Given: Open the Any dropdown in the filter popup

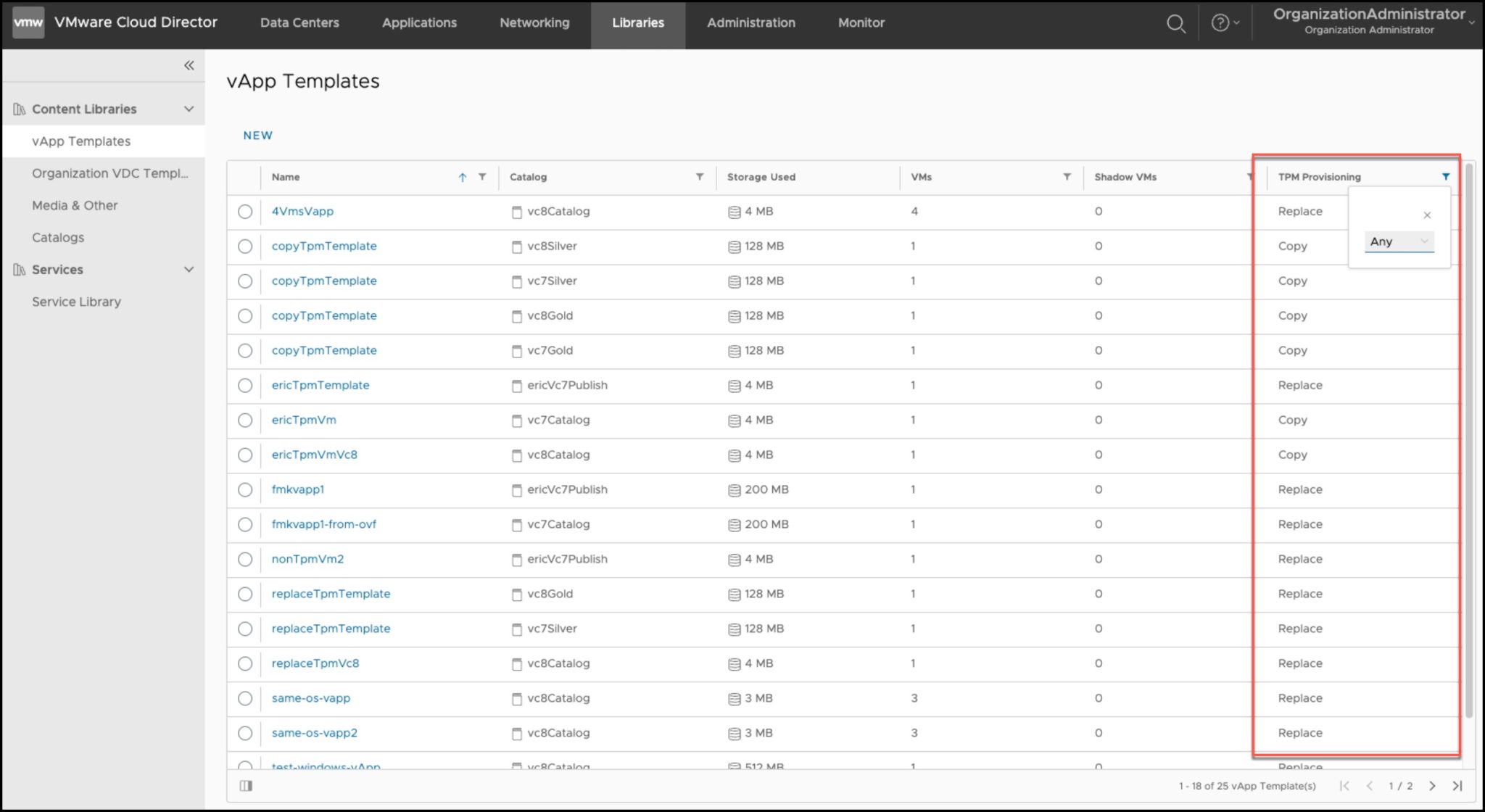Looking at the screenshot, I should [1398, 241].
